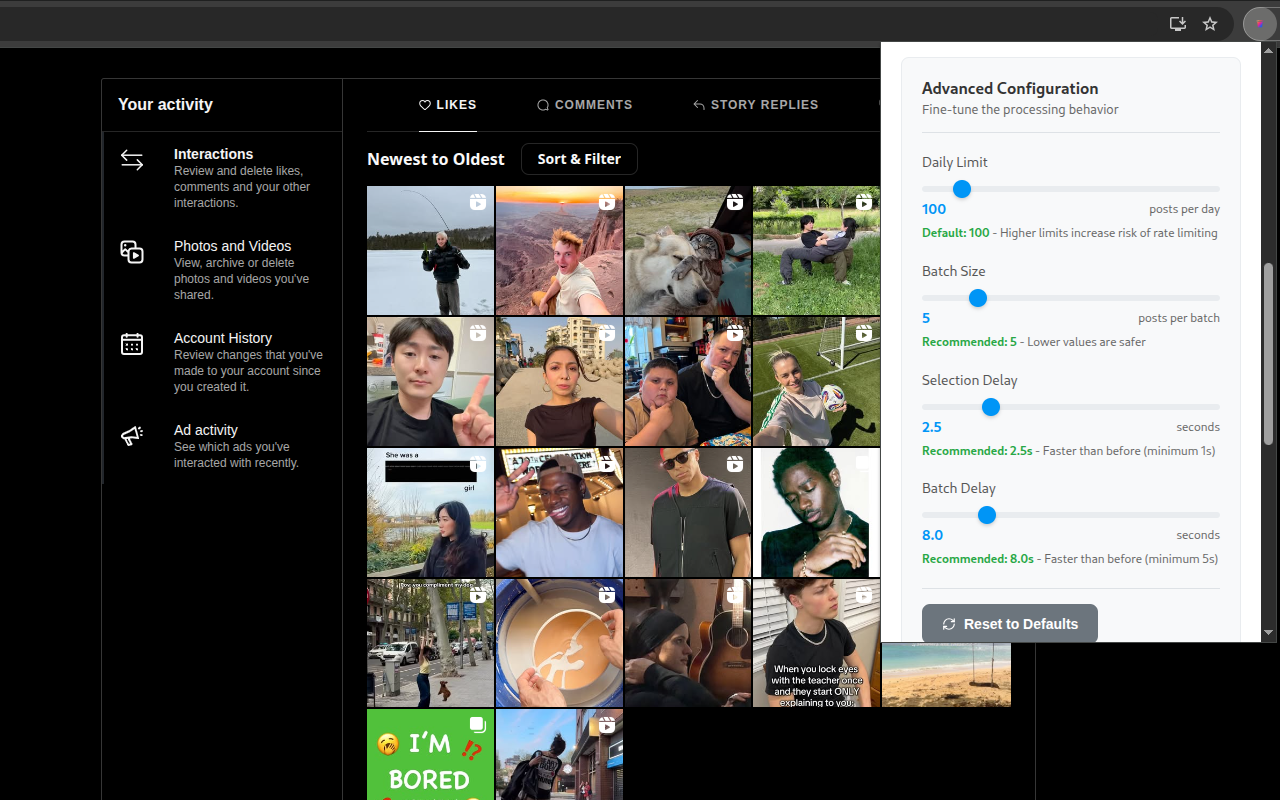Open the Interactions arrows icon

tap(132, 160)
